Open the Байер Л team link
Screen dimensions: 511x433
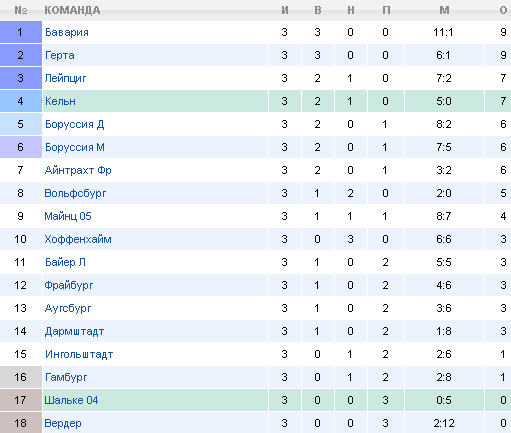click(x=65, y=262)
